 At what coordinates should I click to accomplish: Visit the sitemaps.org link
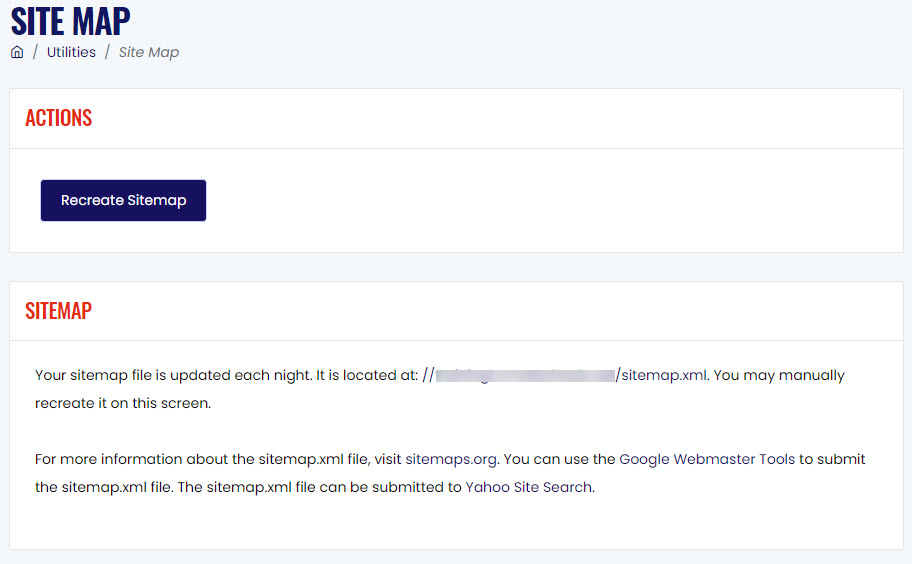[451, 459]
